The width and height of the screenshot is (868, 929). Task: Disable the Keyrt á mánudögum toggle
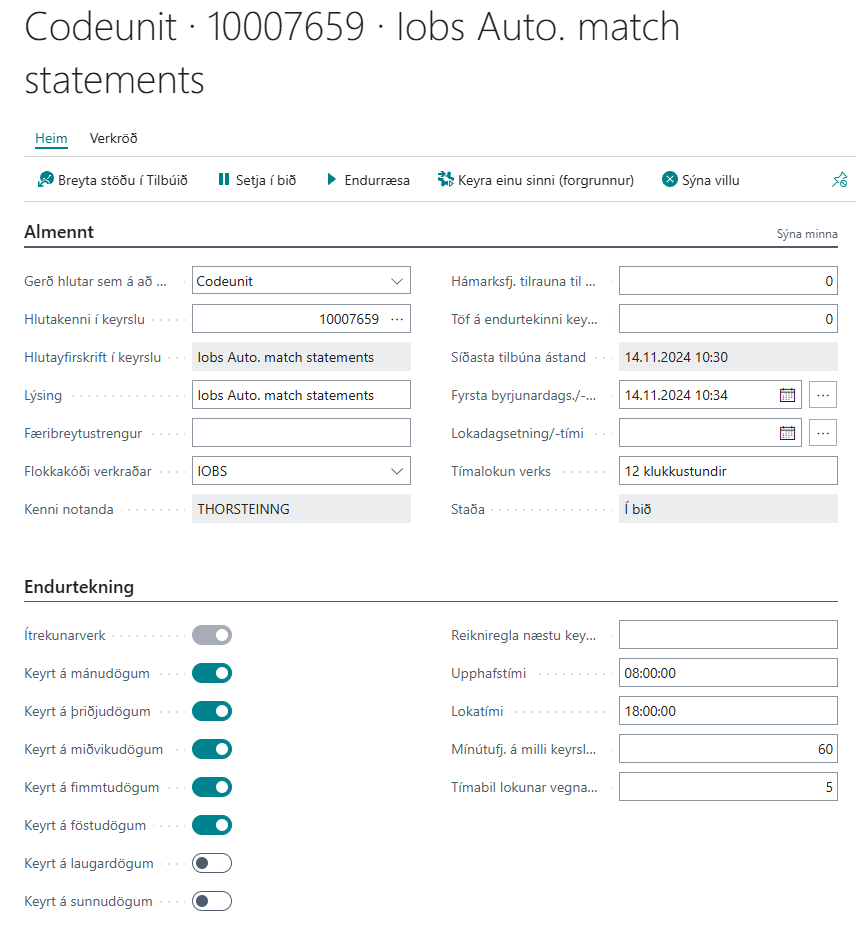(212, 673)
